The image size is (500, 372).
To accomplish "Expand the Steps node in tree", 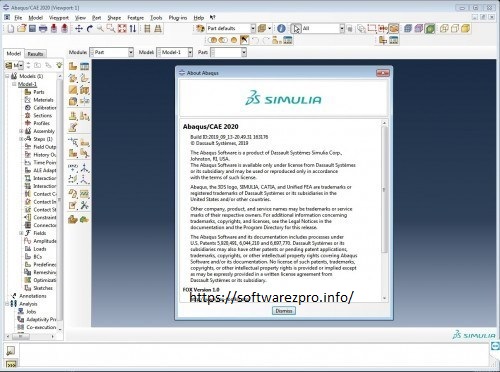I will coord(21,139).
